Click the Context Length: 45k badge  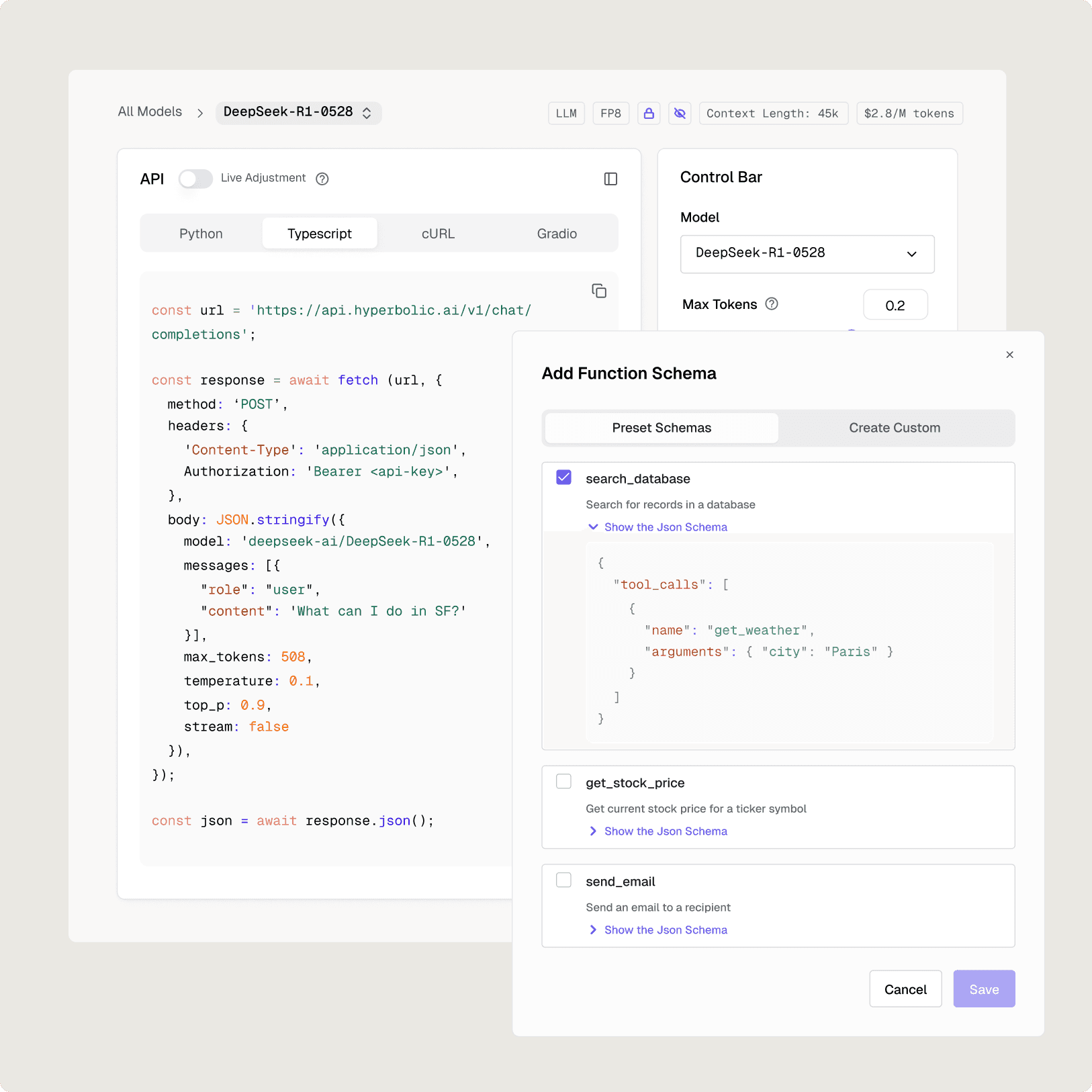point(773,113)
